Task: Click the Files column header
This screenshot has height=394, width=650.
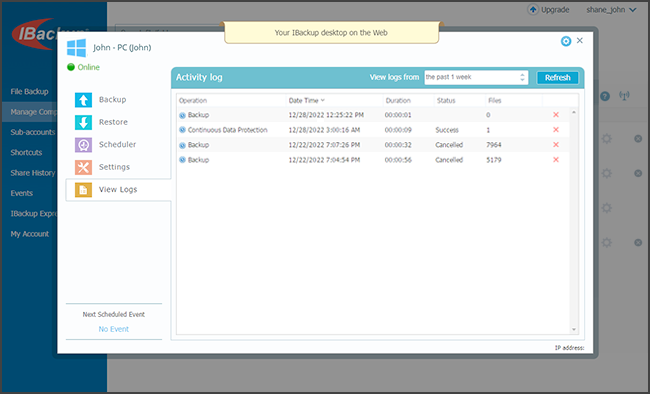Action: pyautogui.click(x=495, y=100)
